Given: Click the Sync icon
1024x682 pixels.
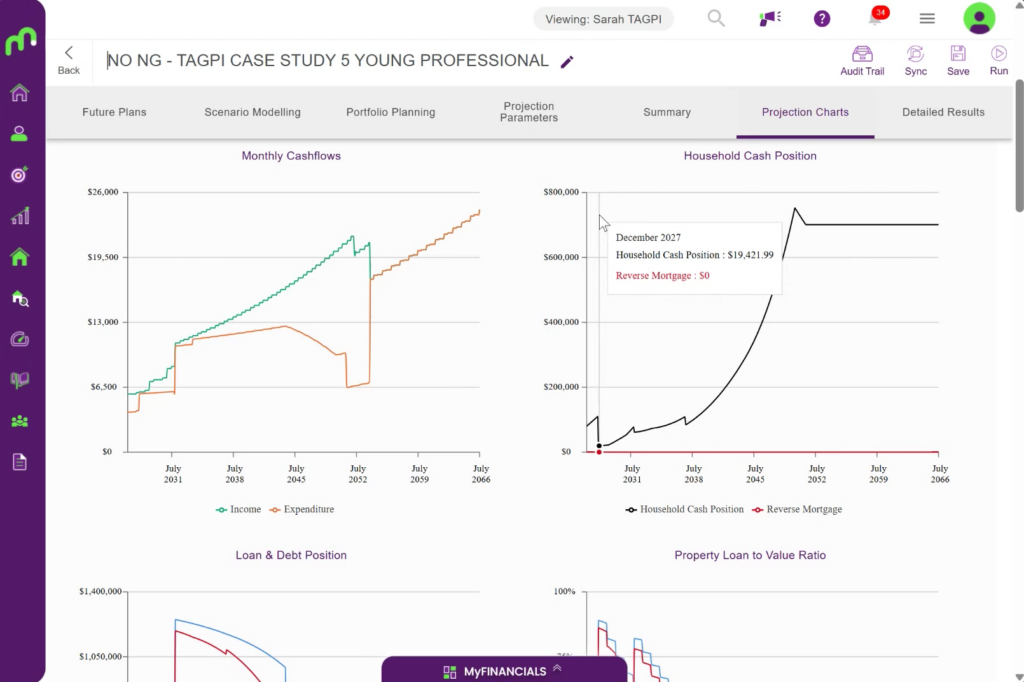Looking at the screenshot, I should click(915, 61).
